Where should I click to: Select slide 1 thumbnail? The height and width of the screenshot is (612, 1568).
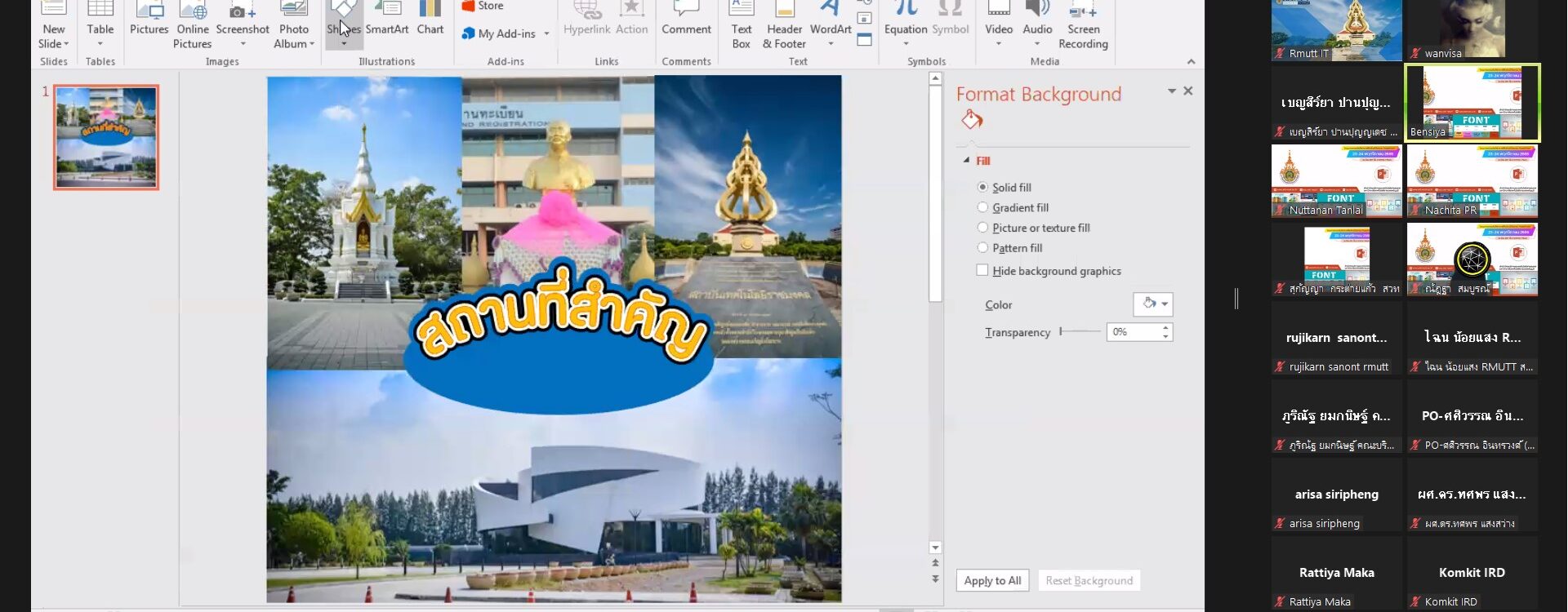(106, 137)
